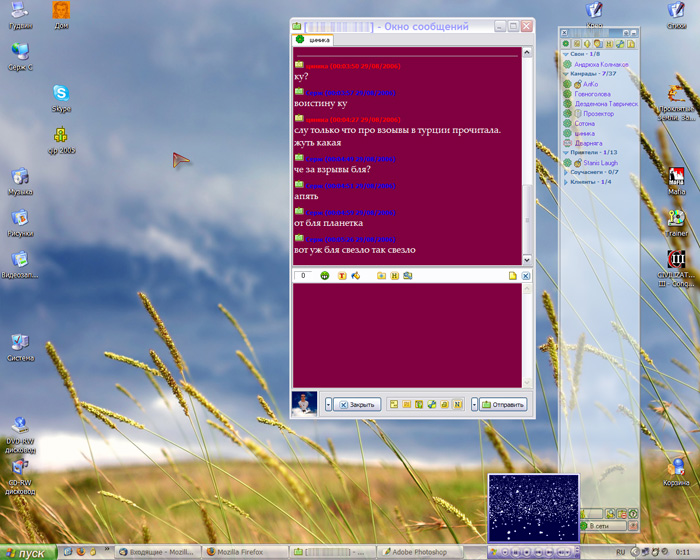This screenshot has height=560, width=700.
Task: Click the blue X clear icon in chat toolbar
Action: click(526, 275)
